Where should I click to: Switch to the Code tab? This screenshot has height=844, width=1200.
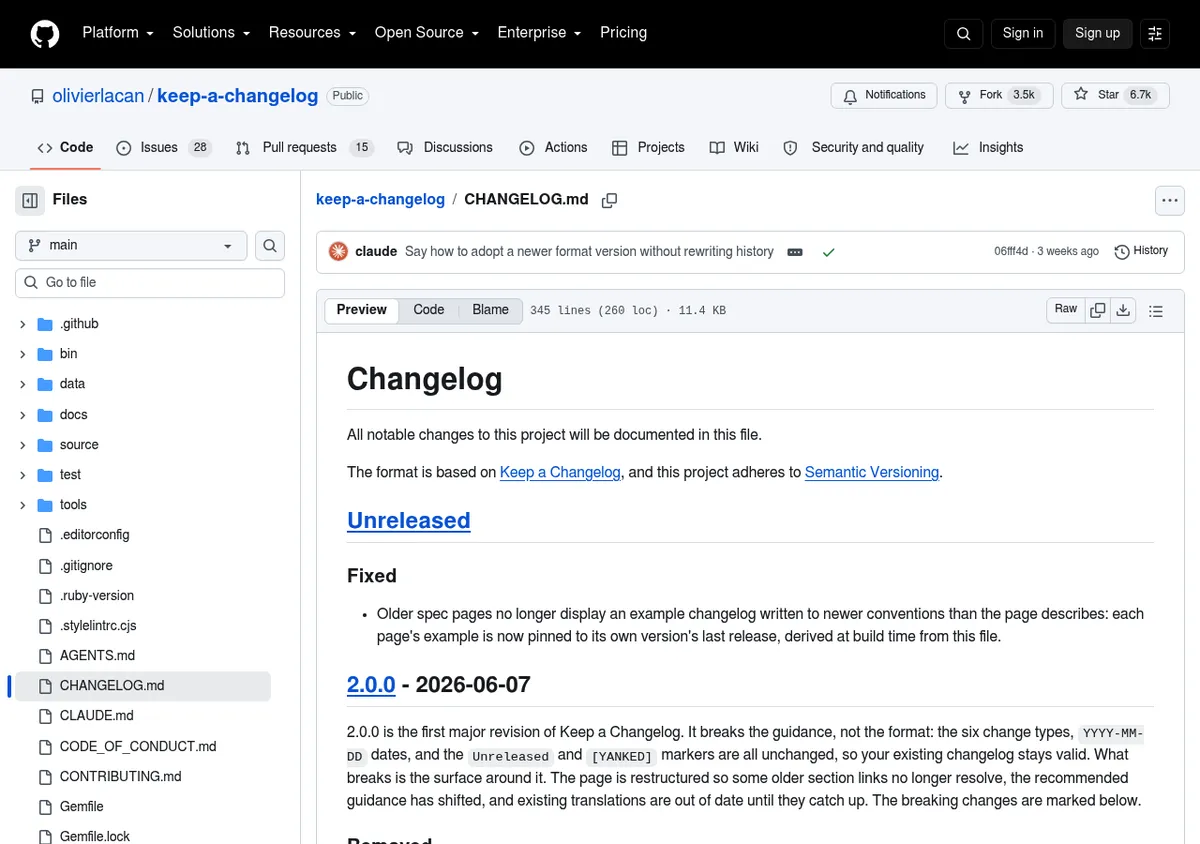click(x=65, y=148)
